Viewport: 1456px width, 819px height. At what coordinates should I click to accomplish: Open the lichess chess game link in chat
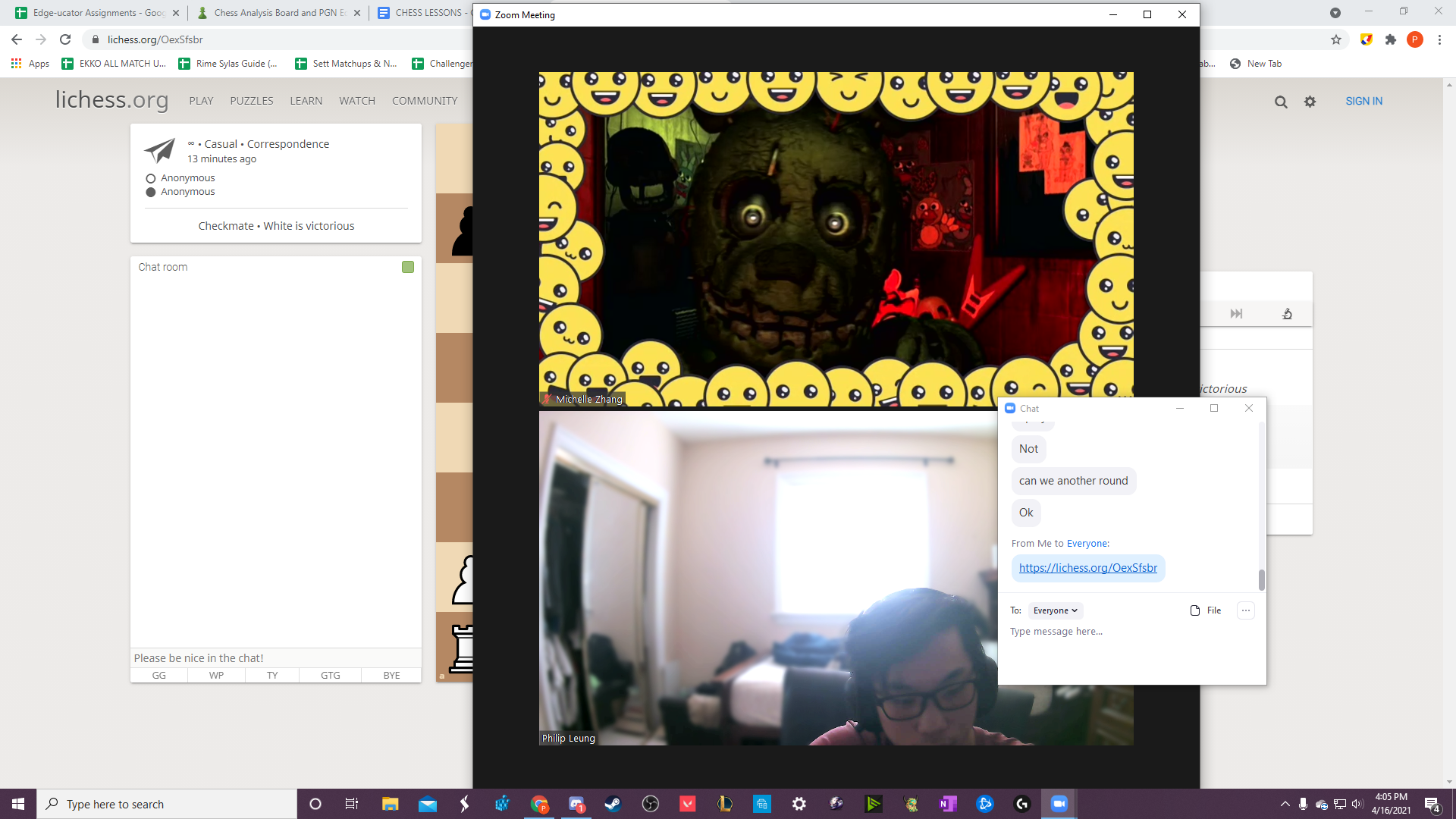pyautogui.click(x=1088, y=567)
